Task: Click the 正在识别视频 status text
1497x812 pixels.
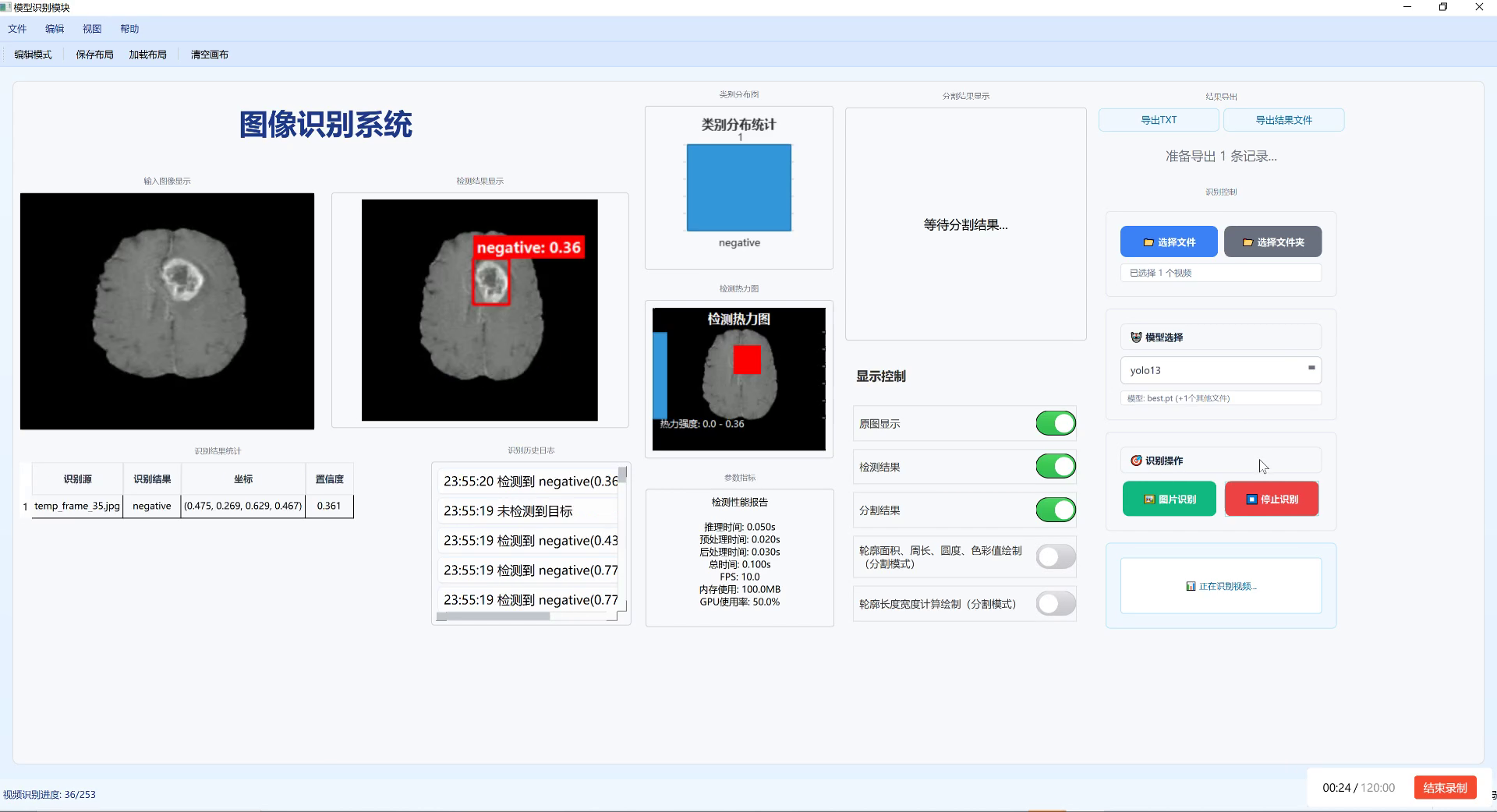Action: [1227, 586]
